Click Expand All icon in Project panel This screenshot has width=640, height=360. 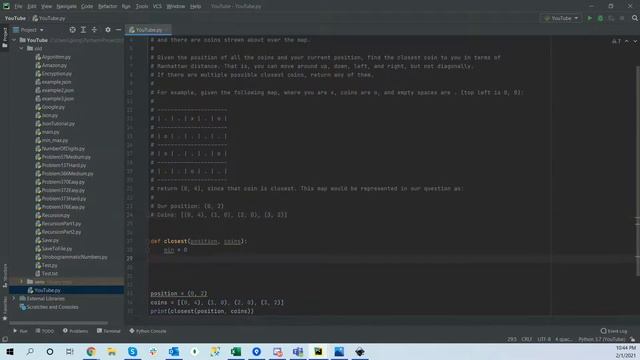click(83, 30)
